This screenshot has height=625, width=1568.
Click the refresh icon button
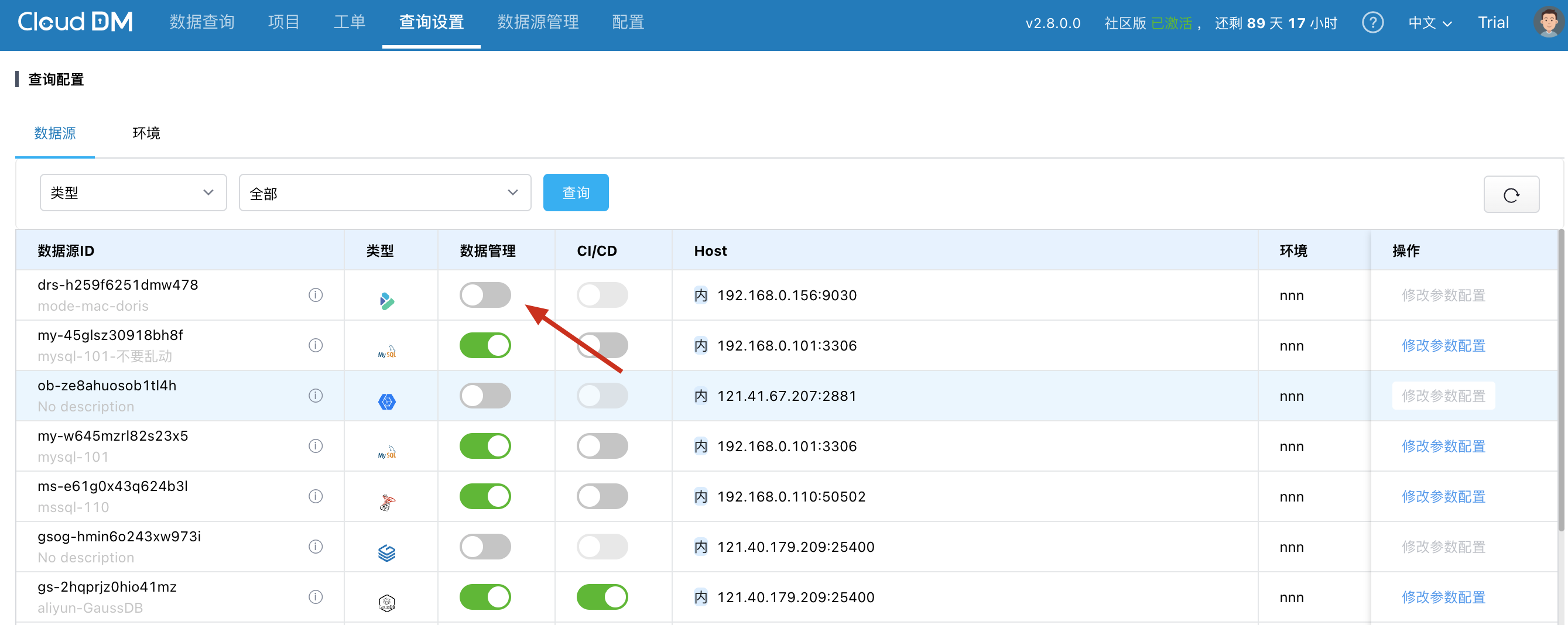pyautogui.click(x=1511, y=195)
